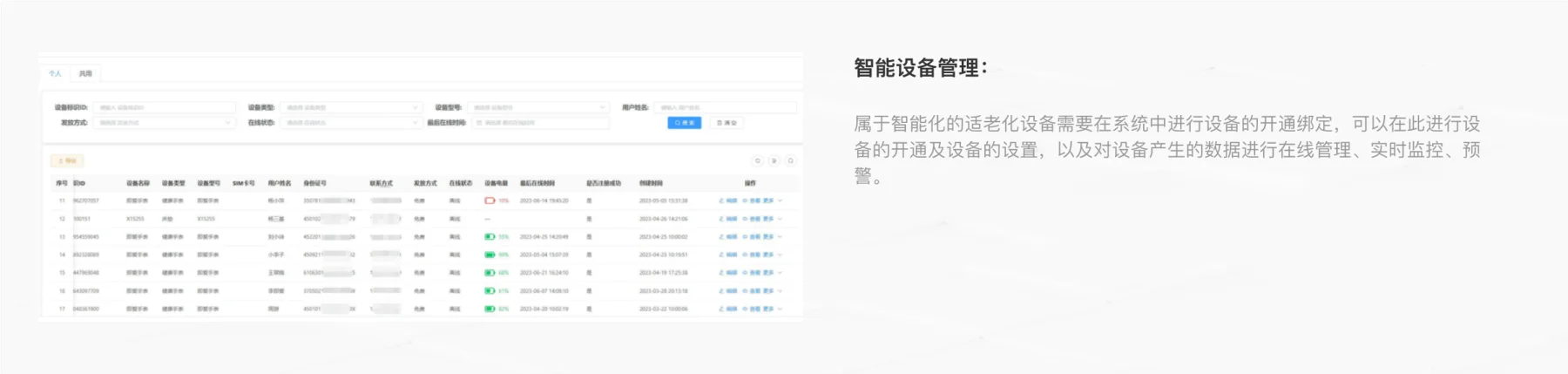Expand 更多 options for row 17

point(774,309)
